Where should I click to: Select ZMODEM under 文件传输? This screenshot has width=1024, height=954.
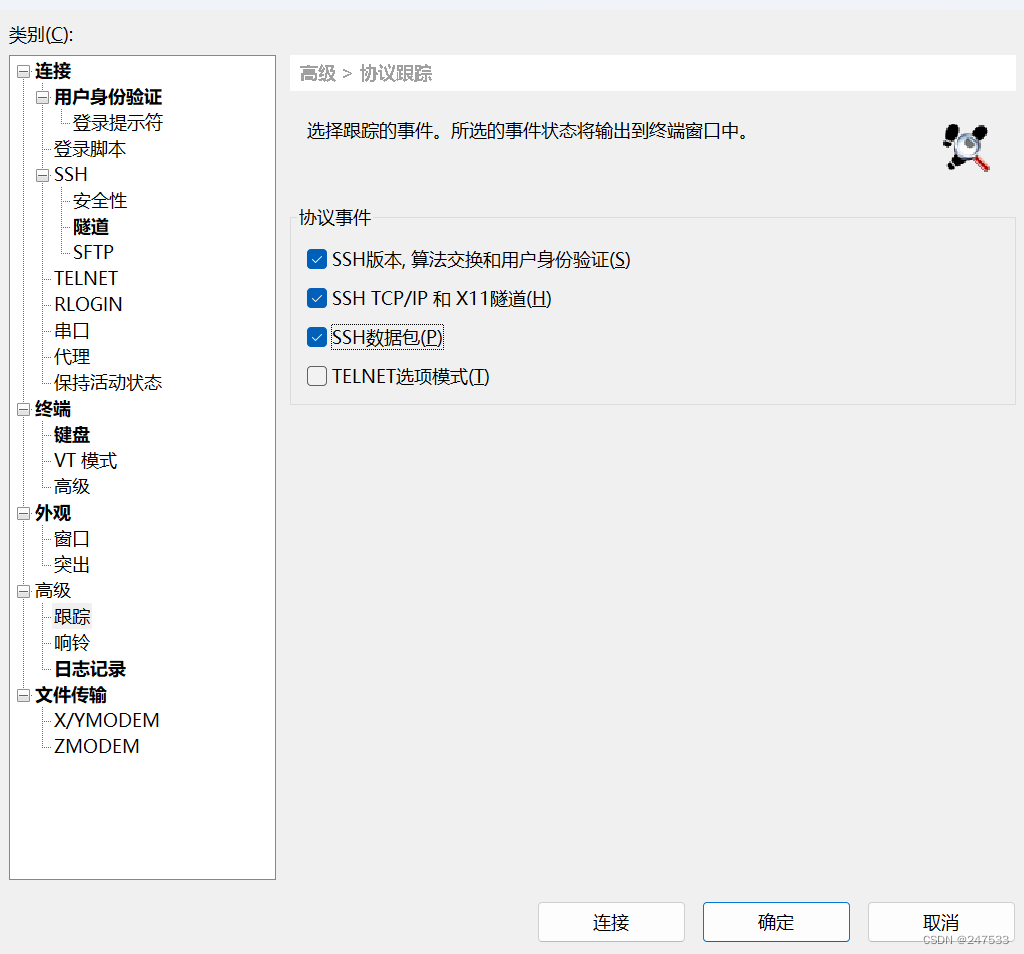[96, 745]
